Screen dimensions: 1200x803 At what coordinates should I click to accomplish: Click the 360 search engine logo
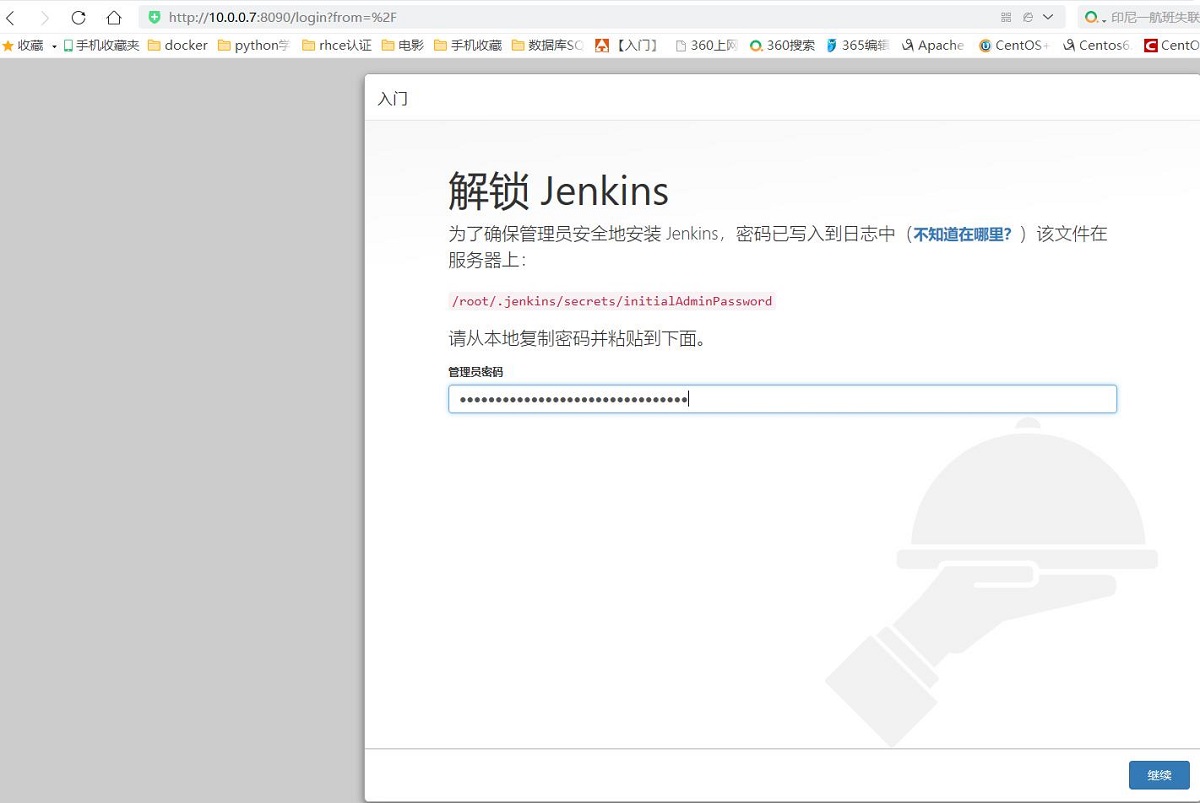[x=1092, y=17]
